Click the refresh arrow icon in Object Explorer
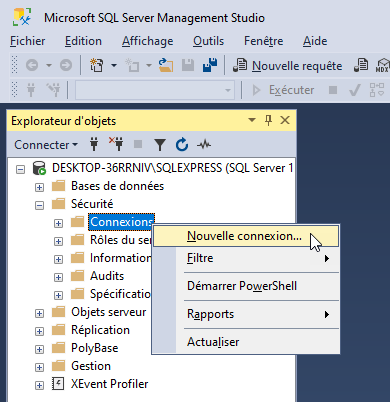Viewport: 390px width, 402px height. tap(182, 145)
